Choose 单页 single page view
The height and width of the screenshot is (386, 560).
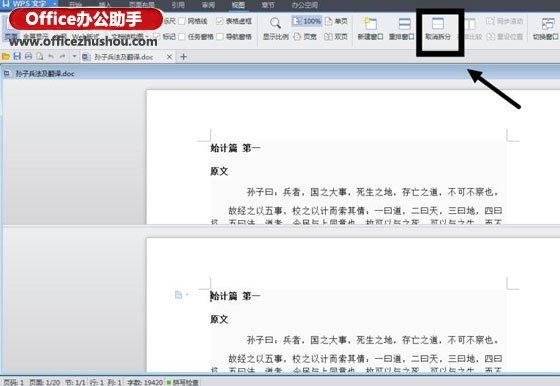(336, 21)
